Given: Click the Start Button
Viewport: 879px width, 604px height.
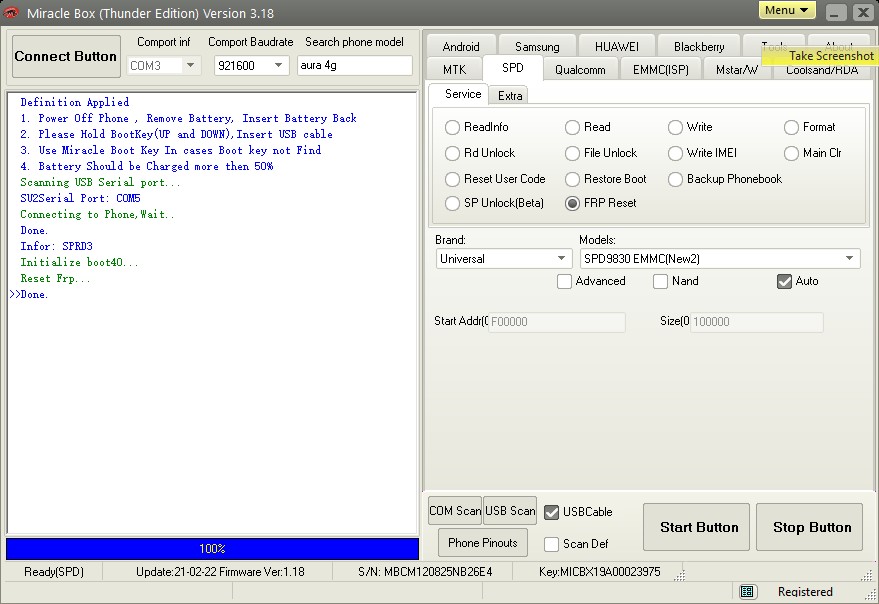Looking at the screenshot, I should point(696,527).
